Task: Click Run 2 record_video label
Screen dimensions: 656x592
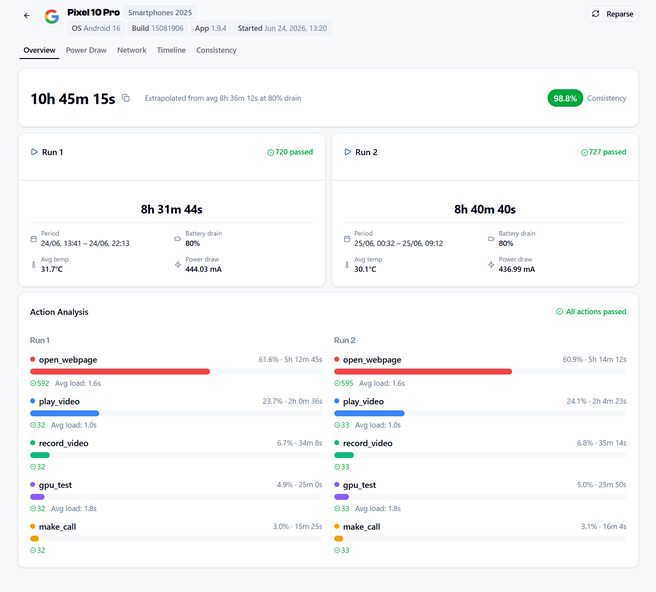Action: tap(368, 443)
